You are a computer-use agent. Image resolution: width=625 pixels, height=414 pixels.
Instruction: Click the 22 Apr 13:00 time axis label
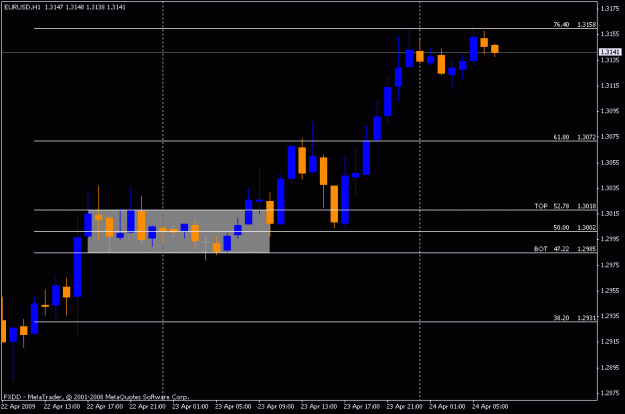click(62, 406)
